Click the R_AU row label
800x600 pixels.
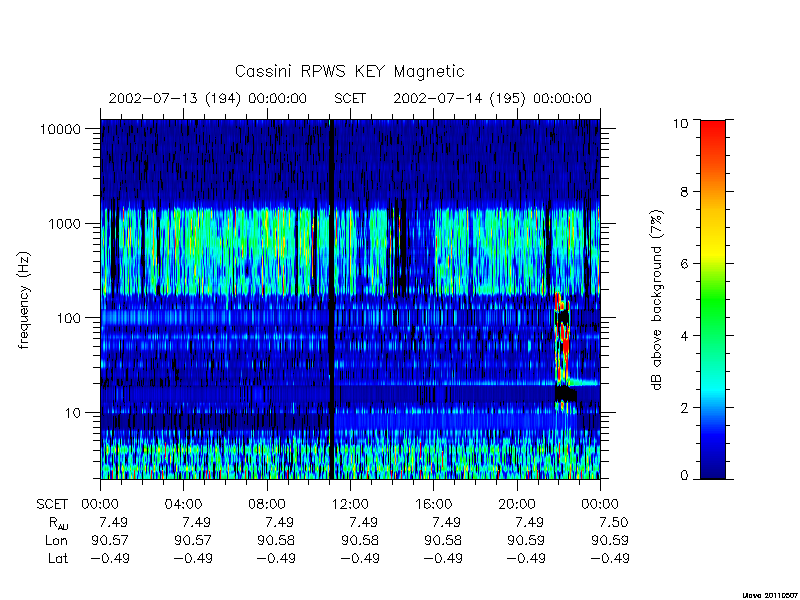[x=59, y=523]
